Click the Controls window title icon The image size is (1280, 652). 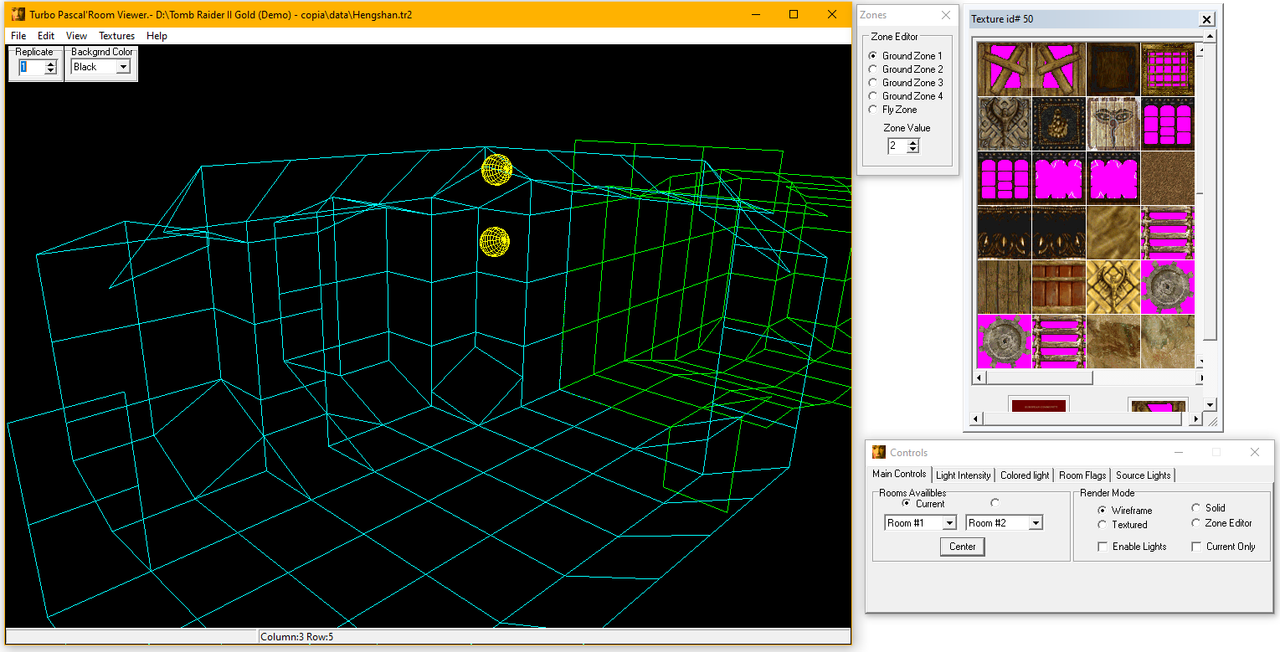pyautogui.click(x=879, y=453)
